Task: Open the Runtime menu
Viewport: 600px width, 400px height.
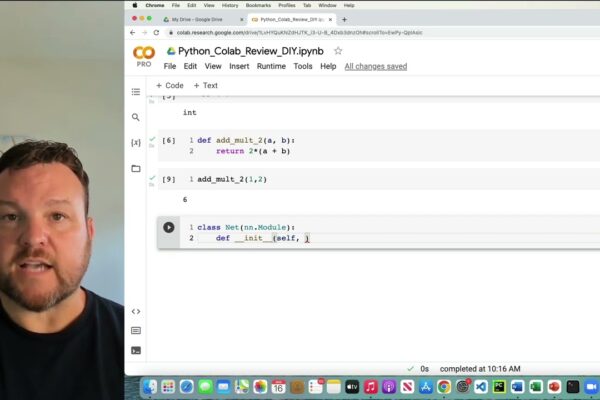Action: point(271,66)
